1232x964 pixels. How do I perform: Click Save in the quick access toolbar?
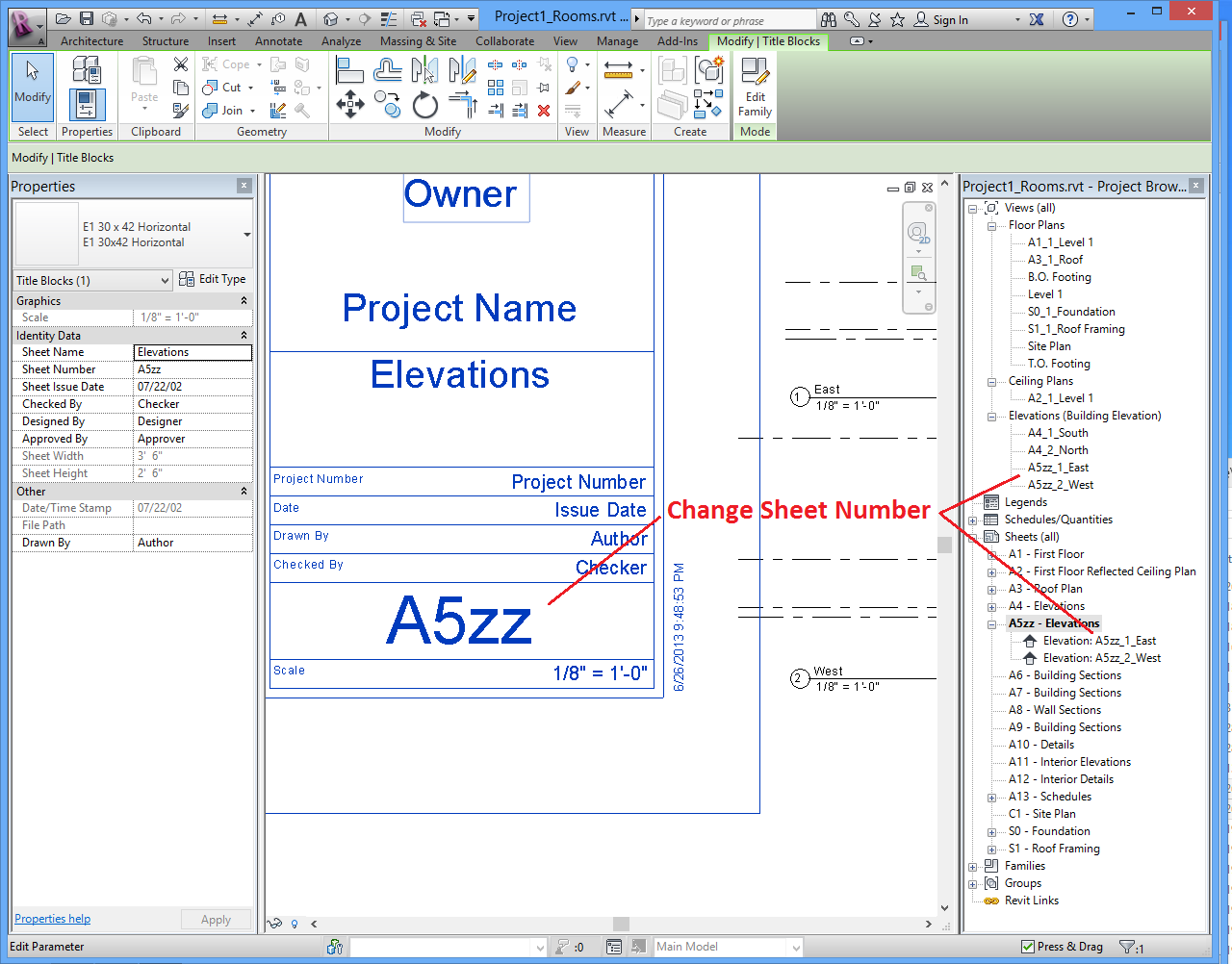tap(87, 18)
